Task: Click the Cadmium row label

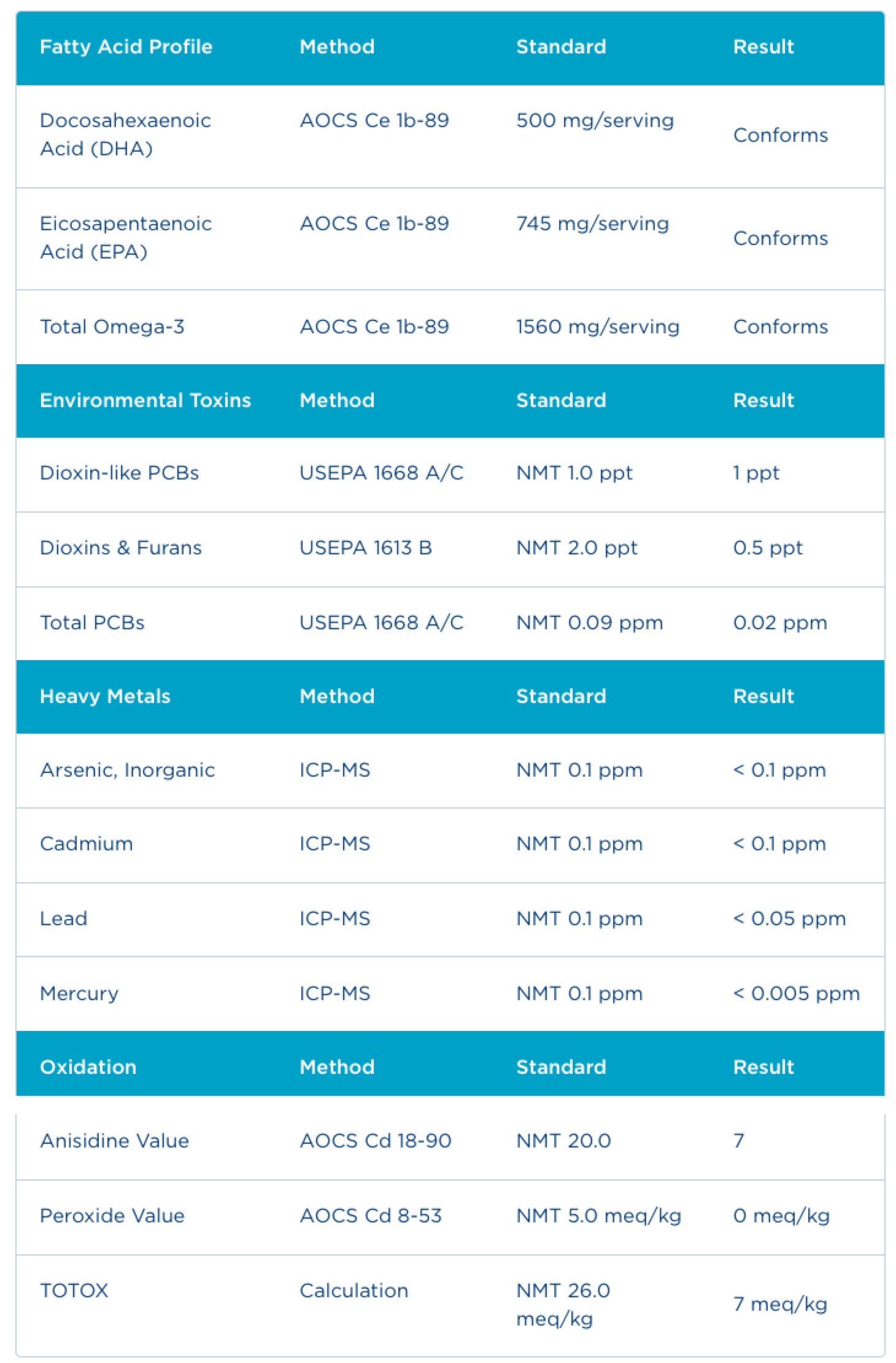Action: coord(86,844)
